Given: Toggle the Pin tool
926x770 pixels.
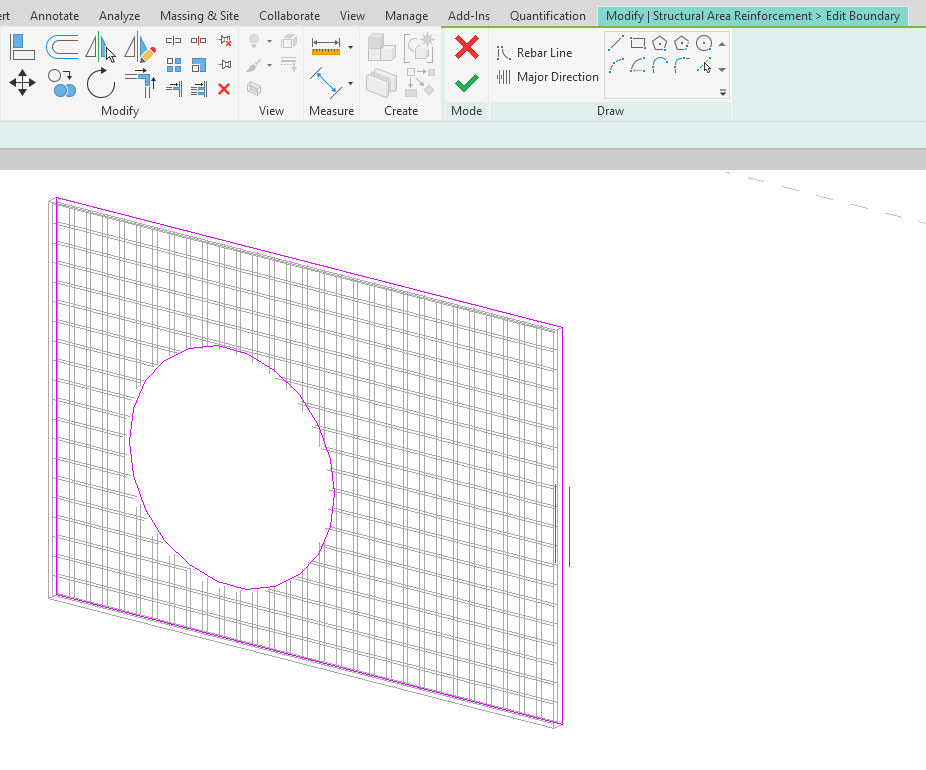Looking at the screenshot, I should [222, 63].
